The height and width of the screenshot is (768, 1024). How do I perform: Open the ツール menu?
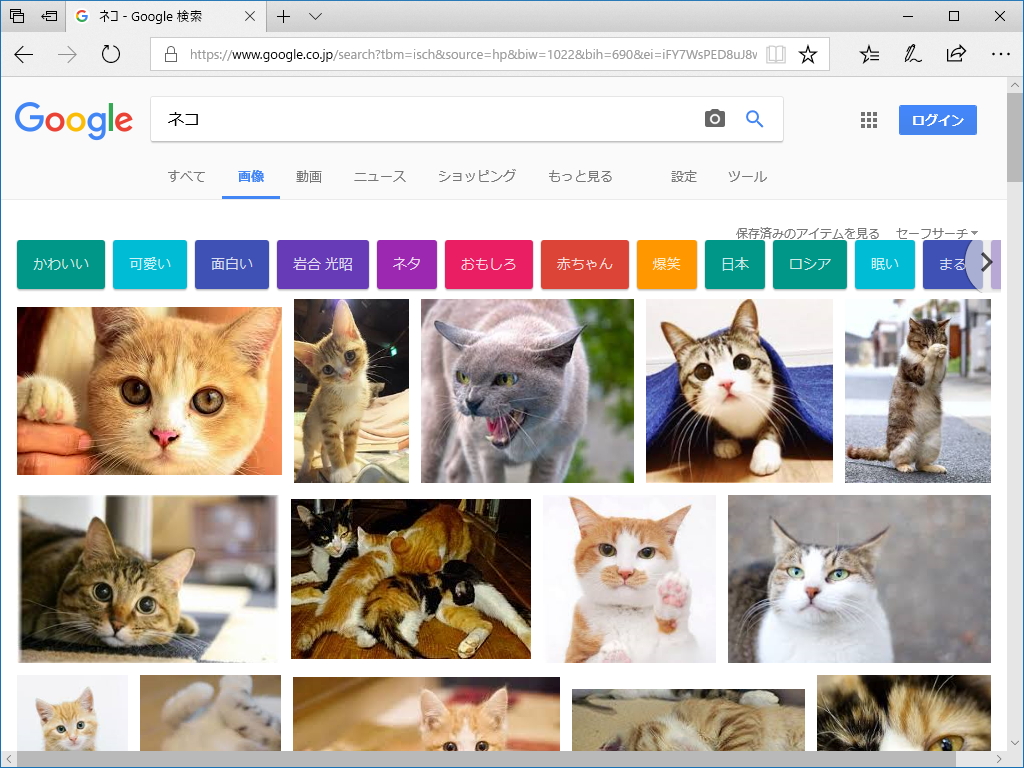747,176
